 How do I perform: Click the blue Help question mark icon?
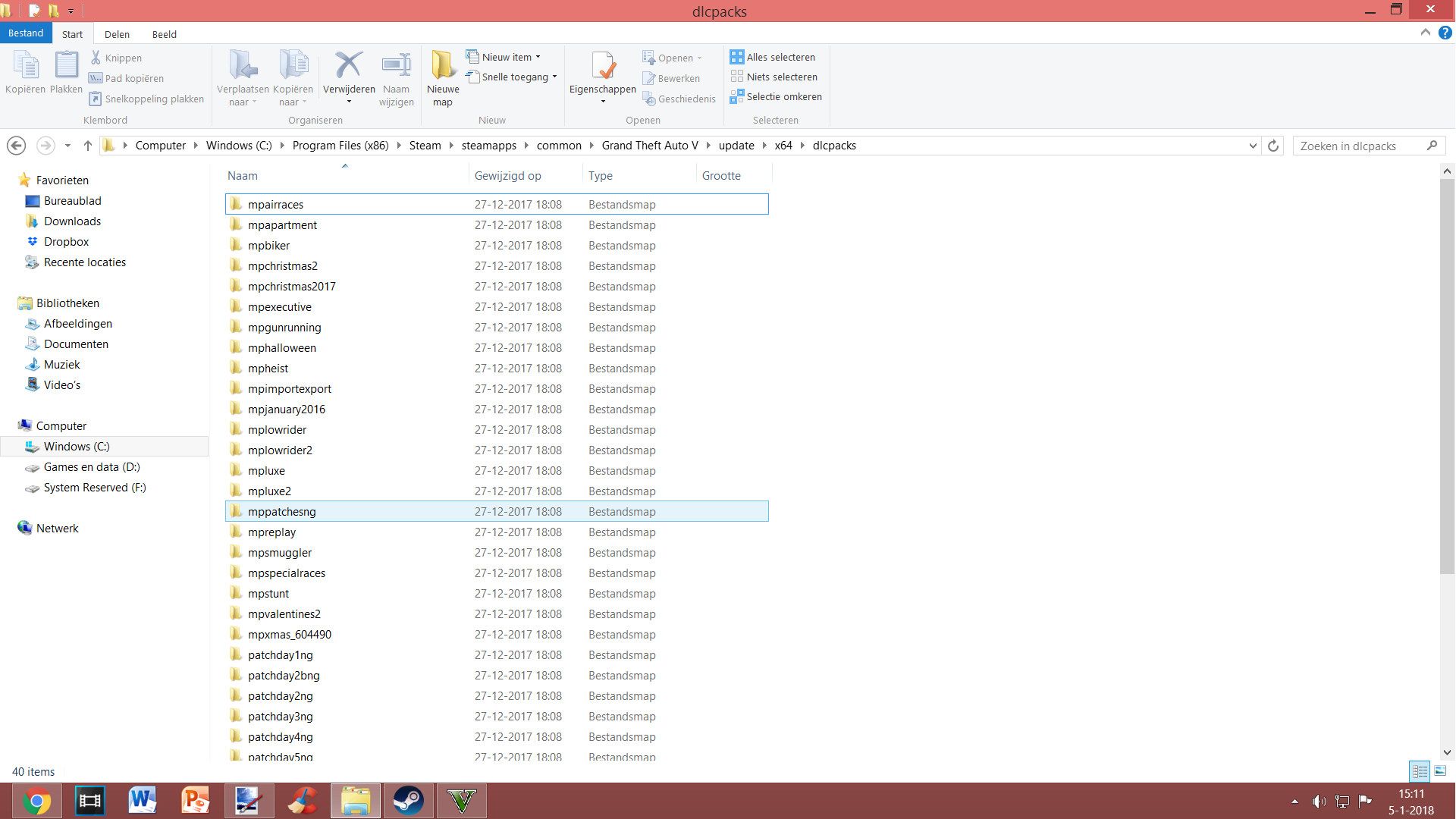(1445, 33)
